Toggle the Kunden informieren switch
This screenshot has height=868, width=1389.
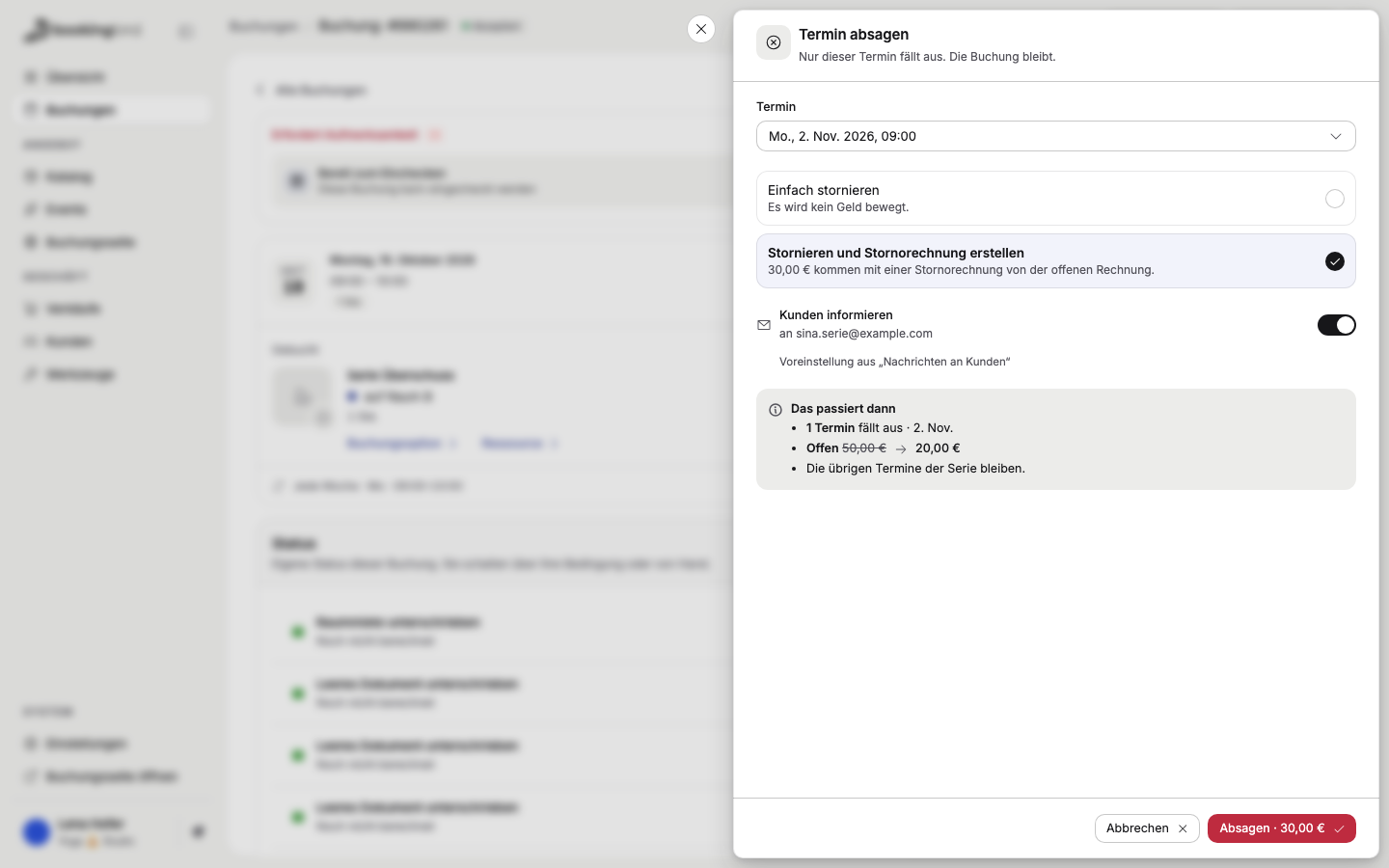[x=1336, y=325]
